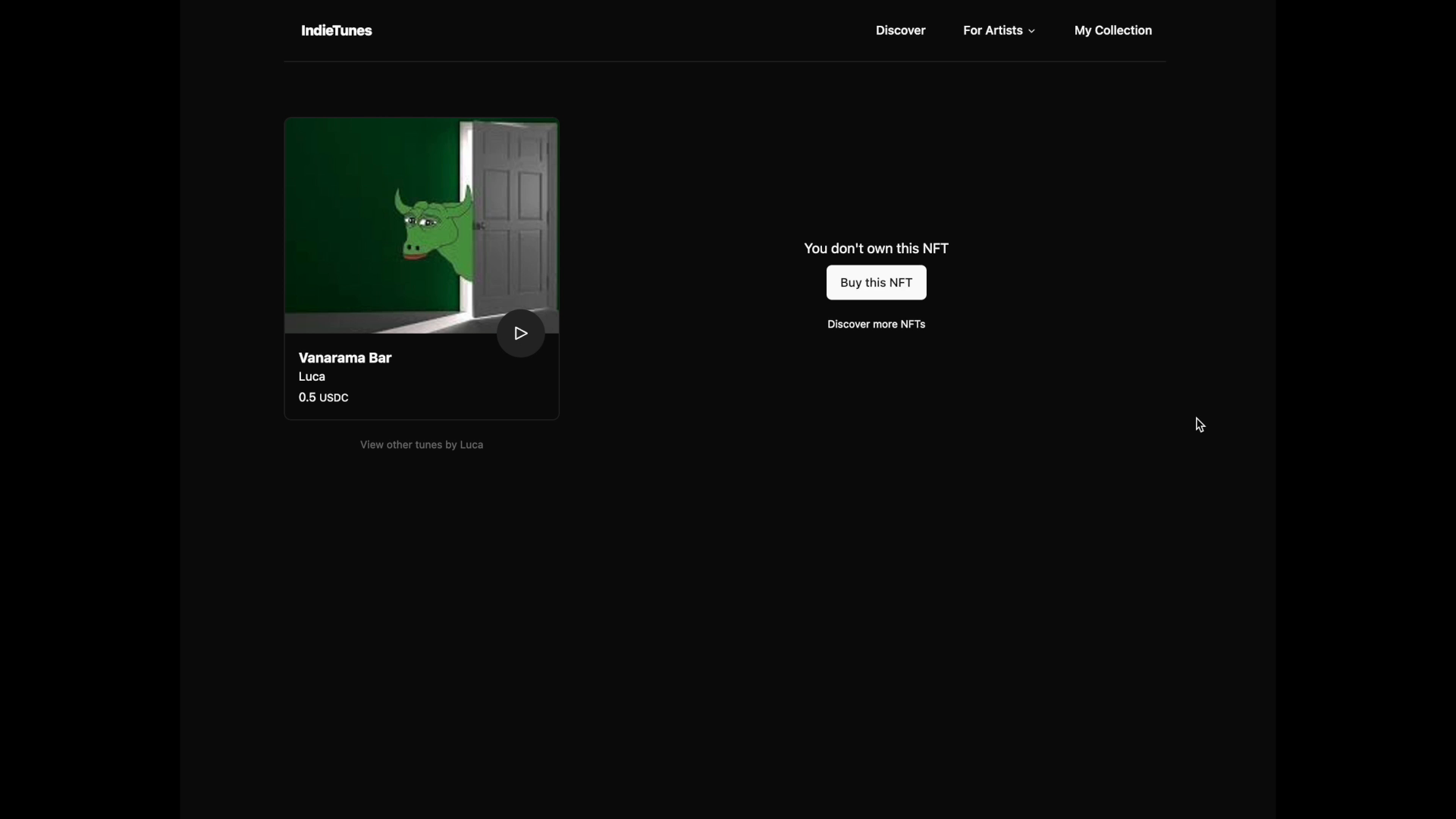The width and height of the screenshot is (1456, 819).
Task: Select the Vanarama Bar title text
Action: pos(345,358)
